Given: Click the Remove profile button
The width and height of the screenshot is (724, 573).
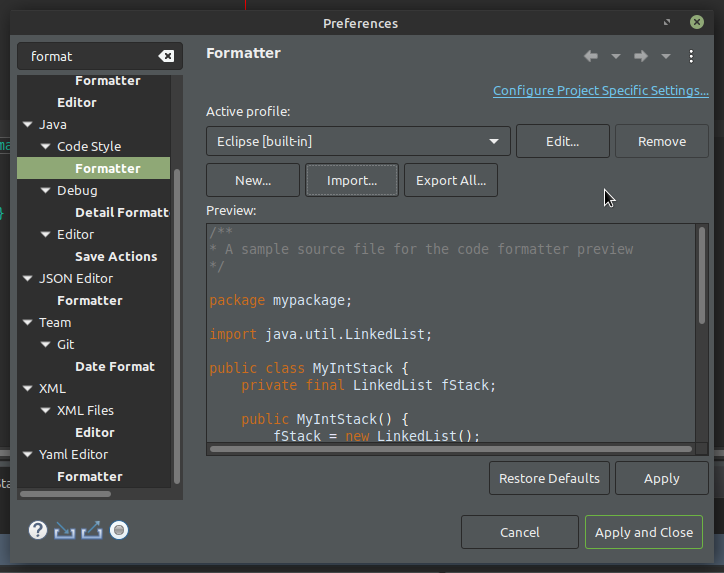Looking at the screenshot, I should coord(662,141).
